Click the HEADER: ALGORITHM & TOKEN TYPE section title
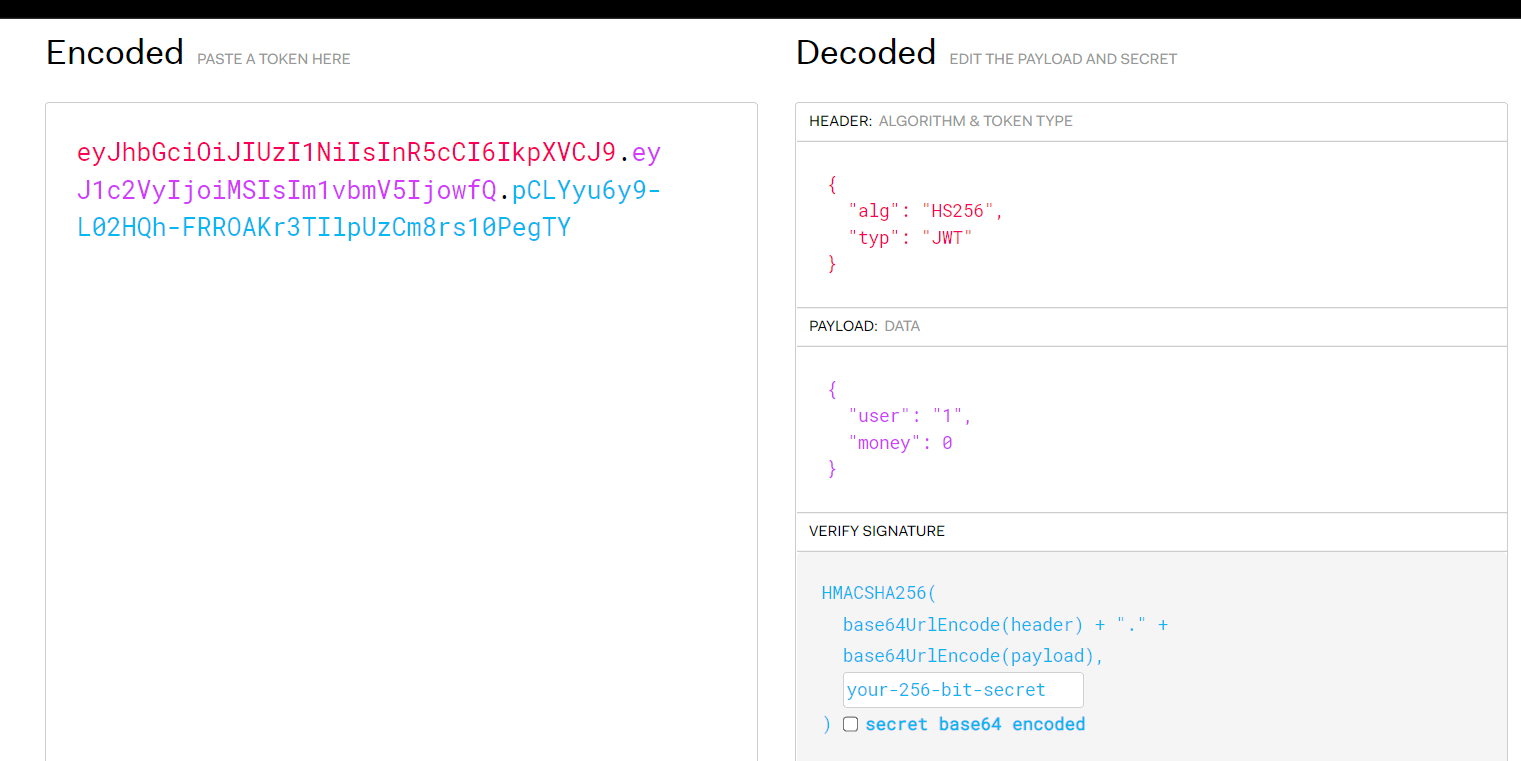This screenshot has height=761, width=1521. [x=940, y=121]
